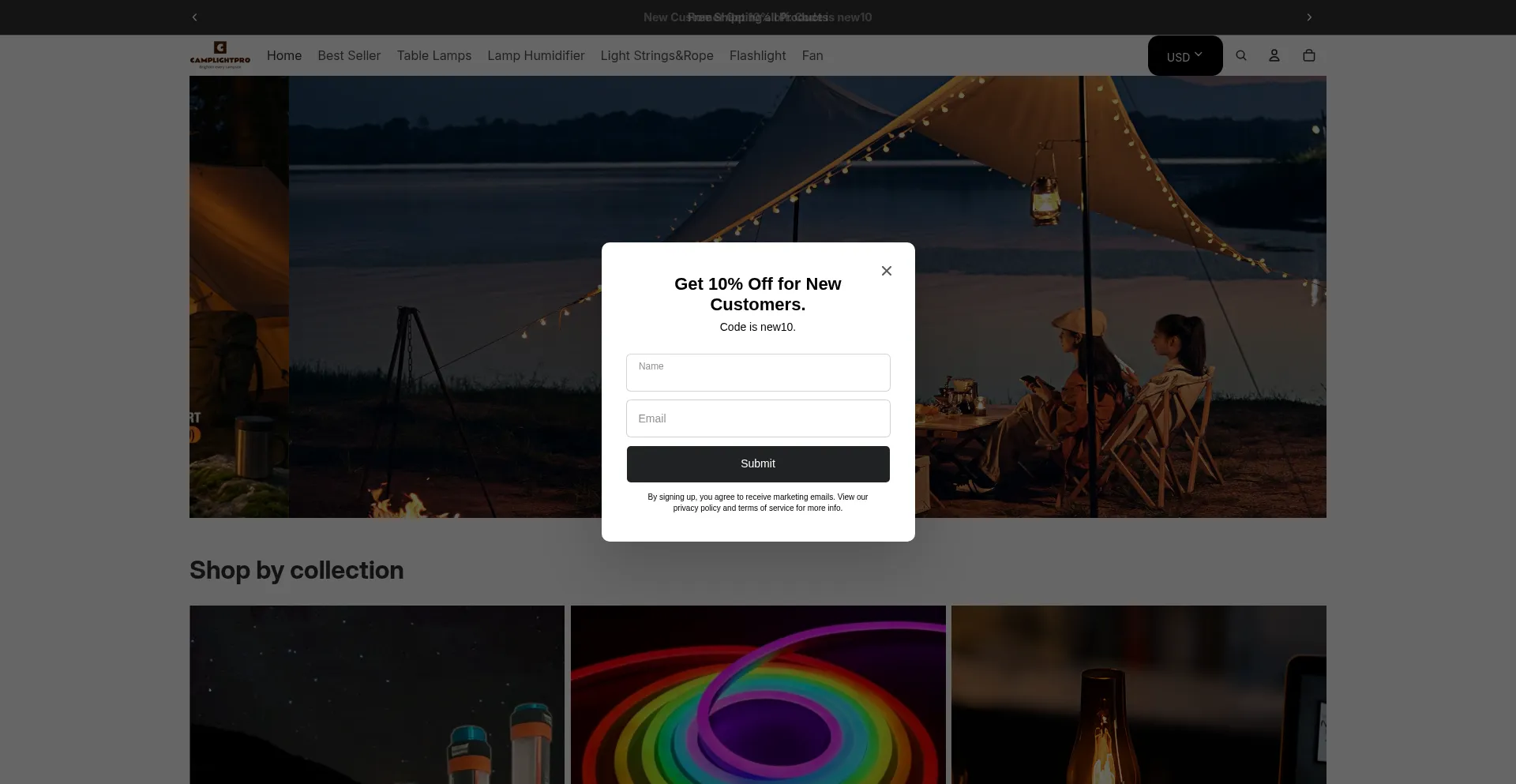Image resolution: width=1516 pixels, height=784 pixels.
Task: Close the 10% off popup with the X
Action: coord(886,270)
